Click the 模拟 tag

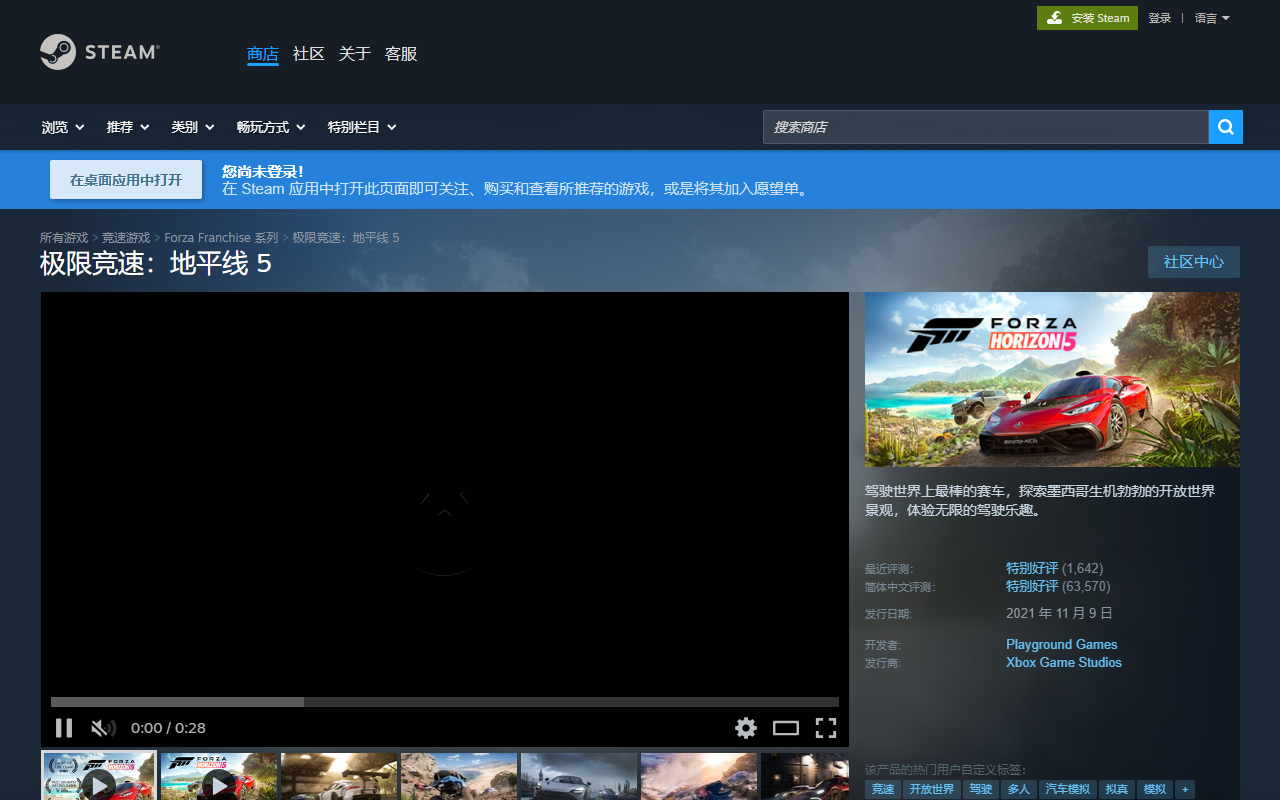point(1155,790)
